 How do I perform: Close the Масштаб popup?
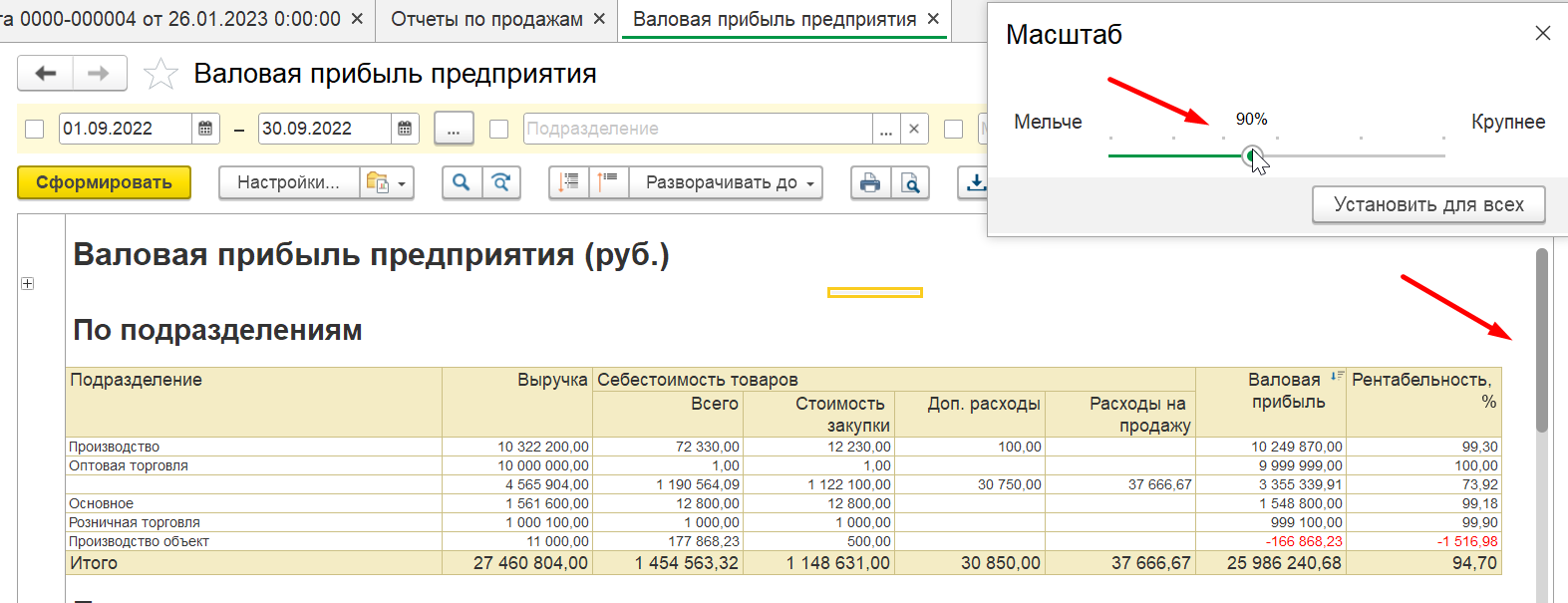click(1543, 33)
